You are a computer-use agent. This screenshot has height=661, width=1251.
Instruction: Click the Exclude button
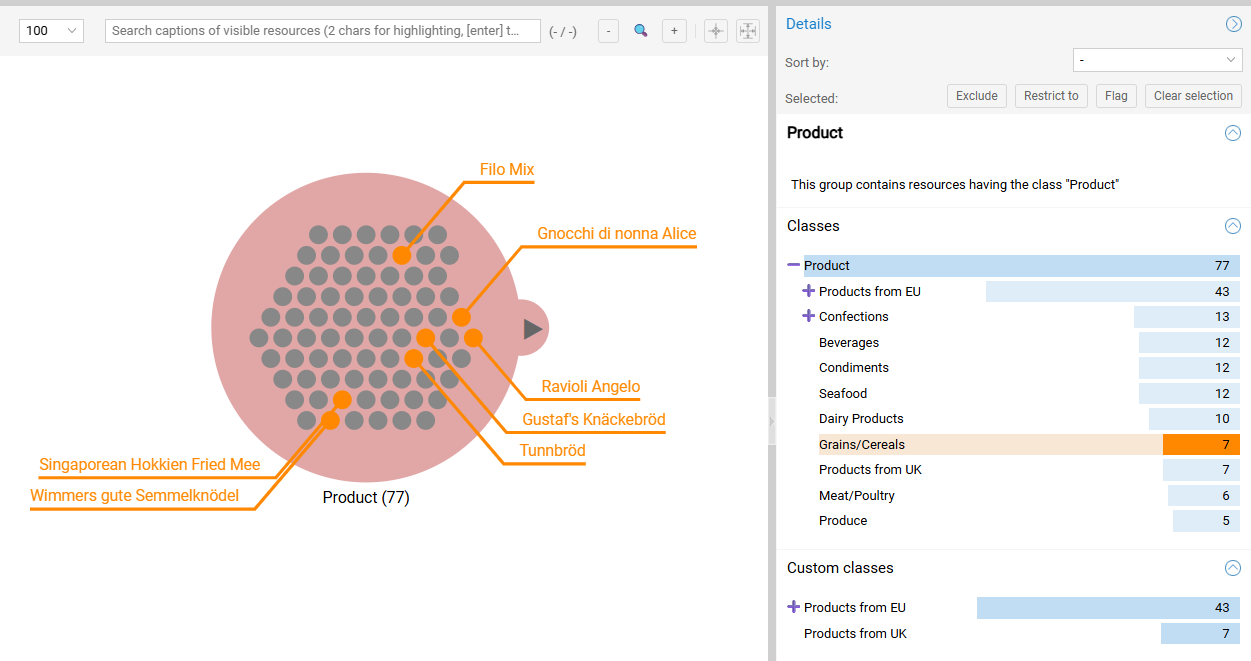tap(976, 95)
